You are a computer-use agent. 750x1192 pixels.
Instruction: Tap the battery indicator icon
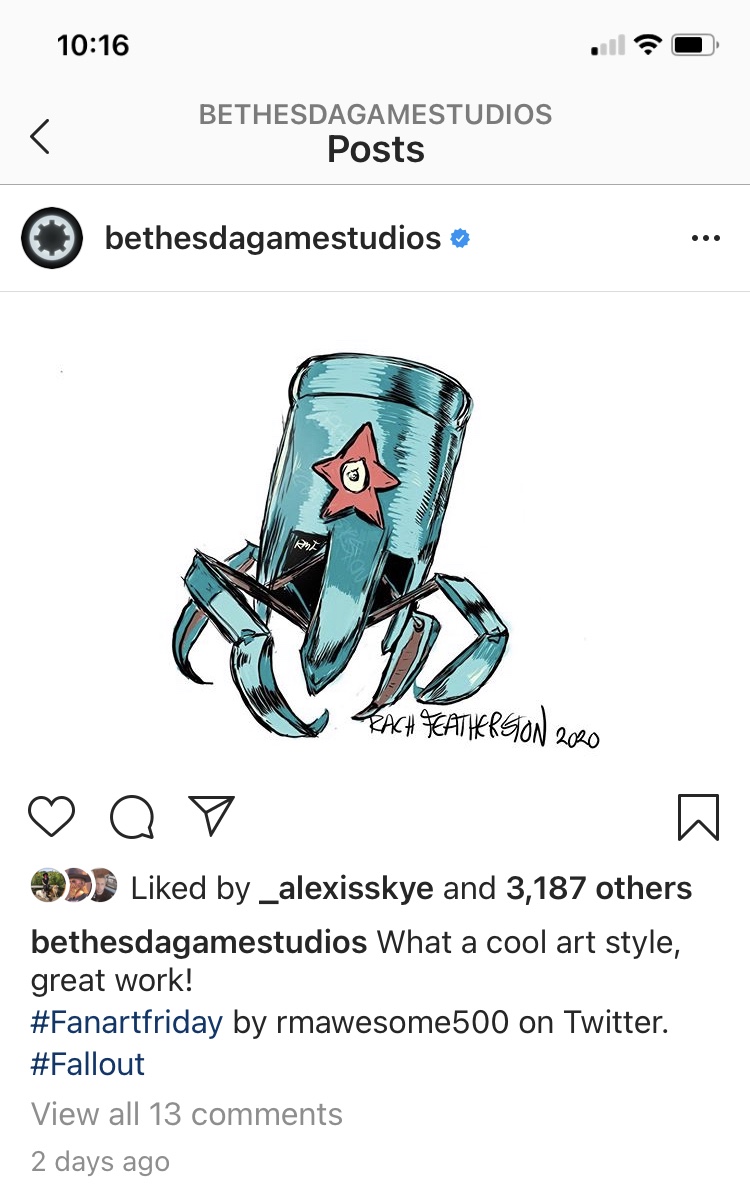click(695, 45)
